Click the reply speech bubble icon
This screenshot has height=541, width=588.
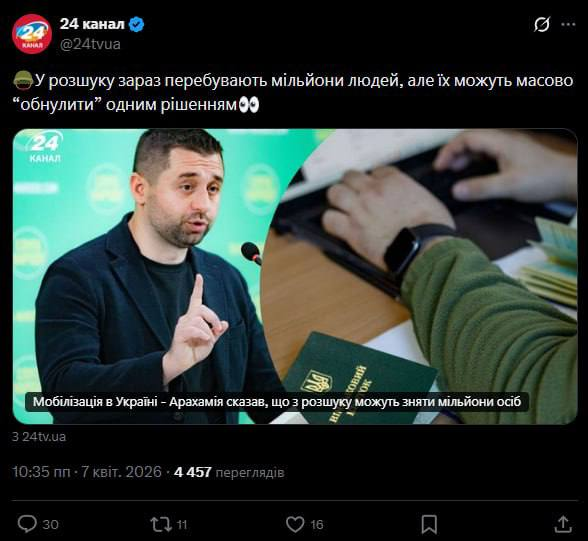27,524
